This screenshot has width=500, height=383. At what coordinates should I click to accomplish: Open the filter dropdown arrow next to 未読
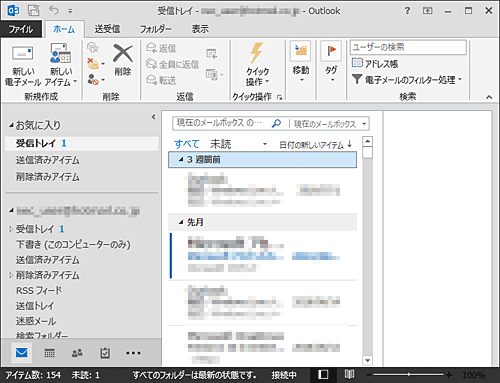tap(265, 144)
